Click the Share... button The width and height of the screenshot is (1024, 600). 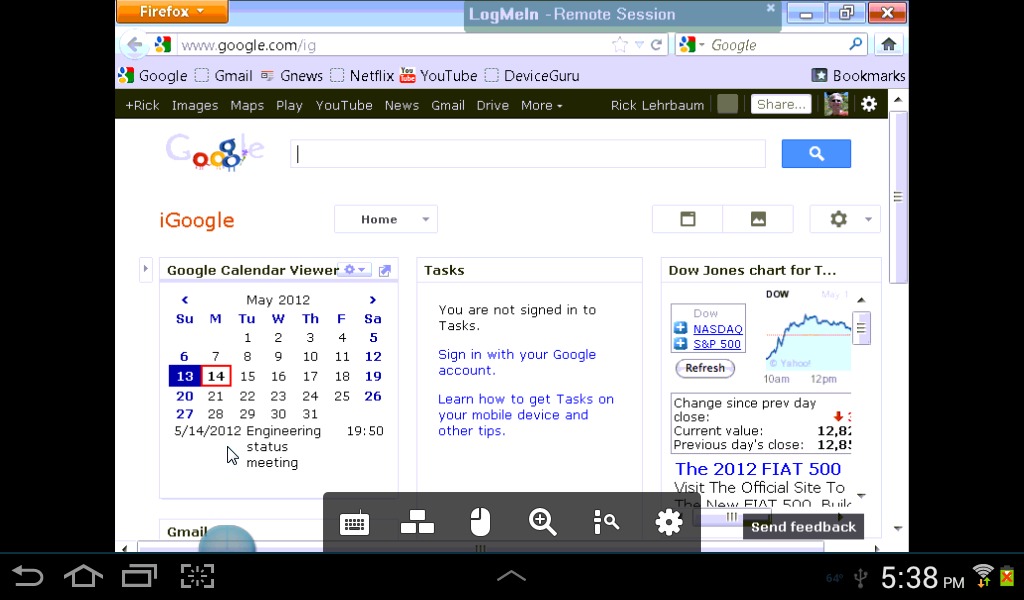click(x=781, y=104)
